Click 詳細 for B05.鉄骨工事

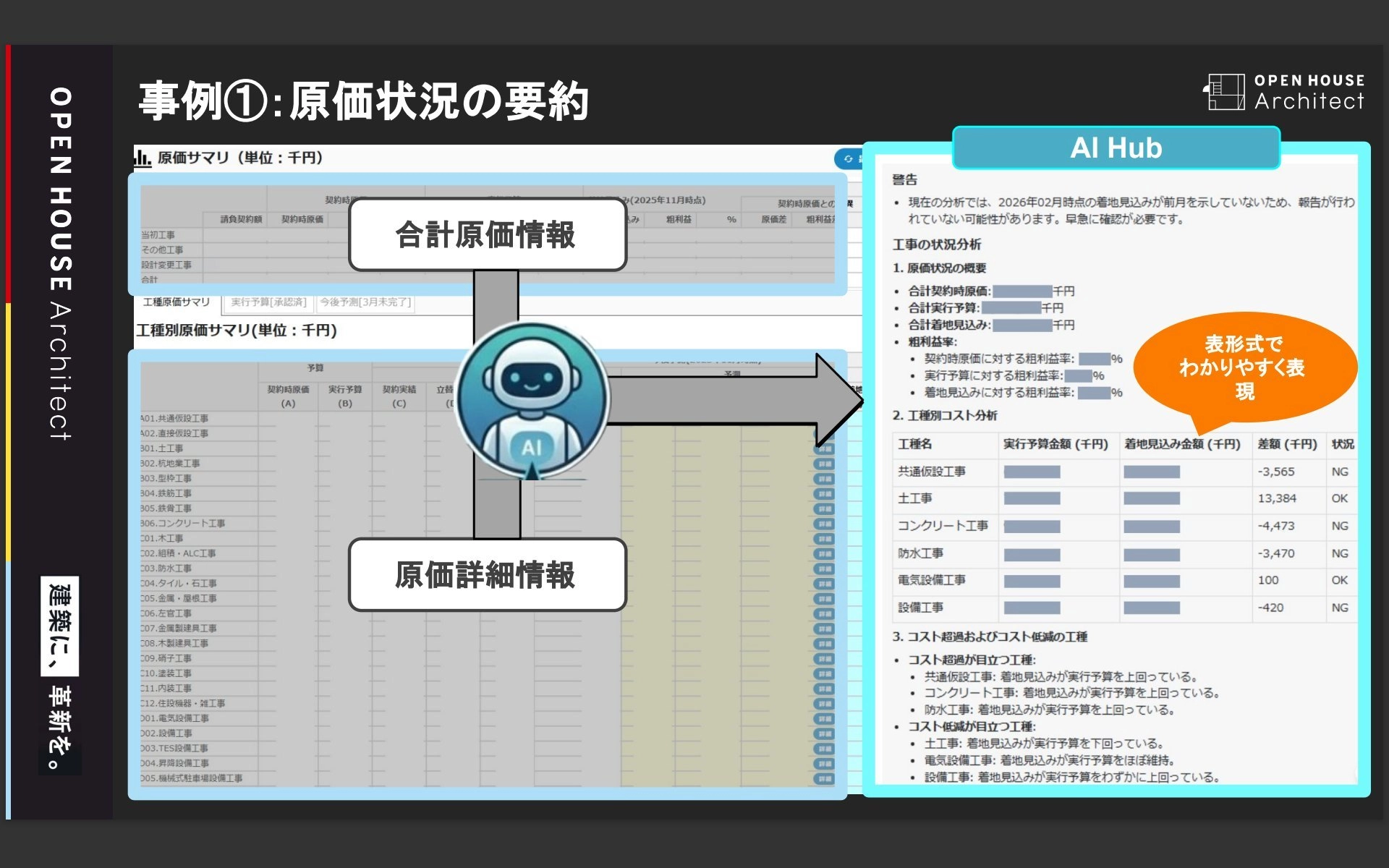[x=824, y=509]
